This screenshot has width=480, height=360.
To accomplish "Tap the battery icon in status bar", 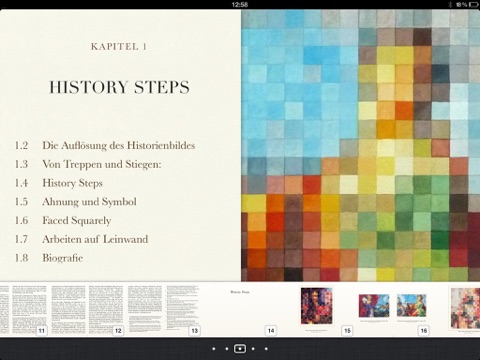I will point(474,4).
